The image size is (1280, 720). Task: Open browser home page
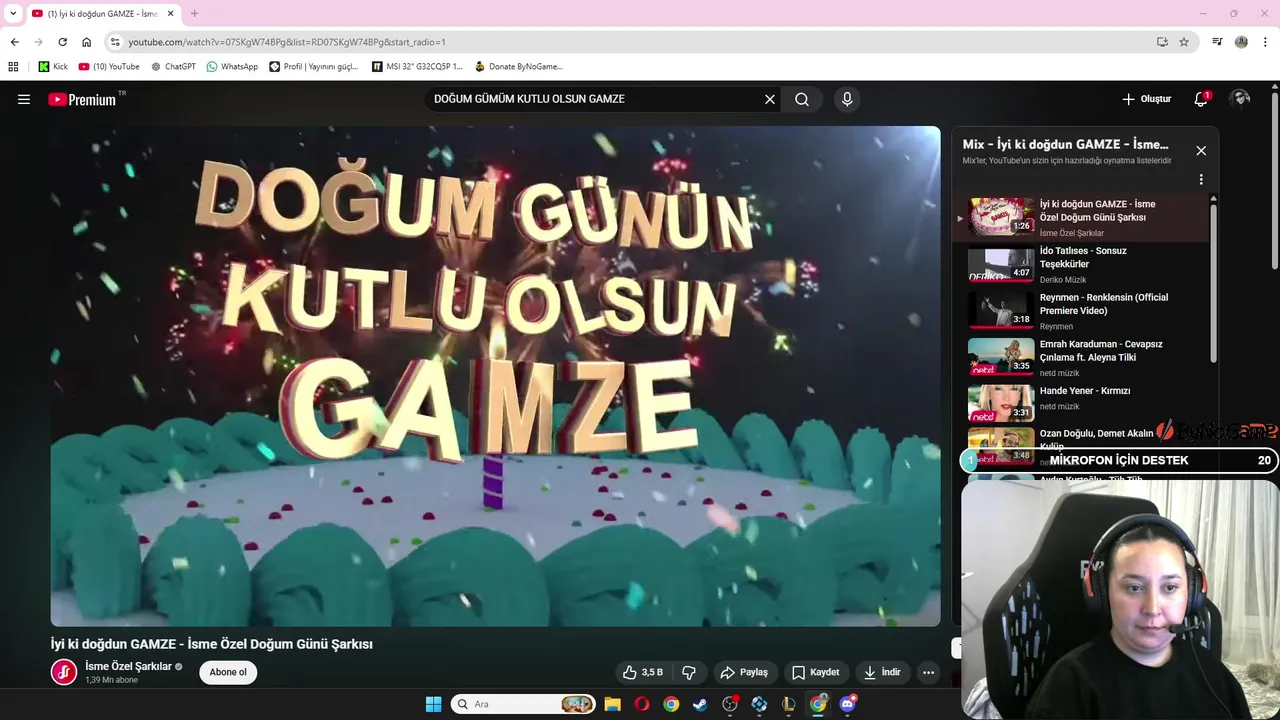(x=87, y=42)
